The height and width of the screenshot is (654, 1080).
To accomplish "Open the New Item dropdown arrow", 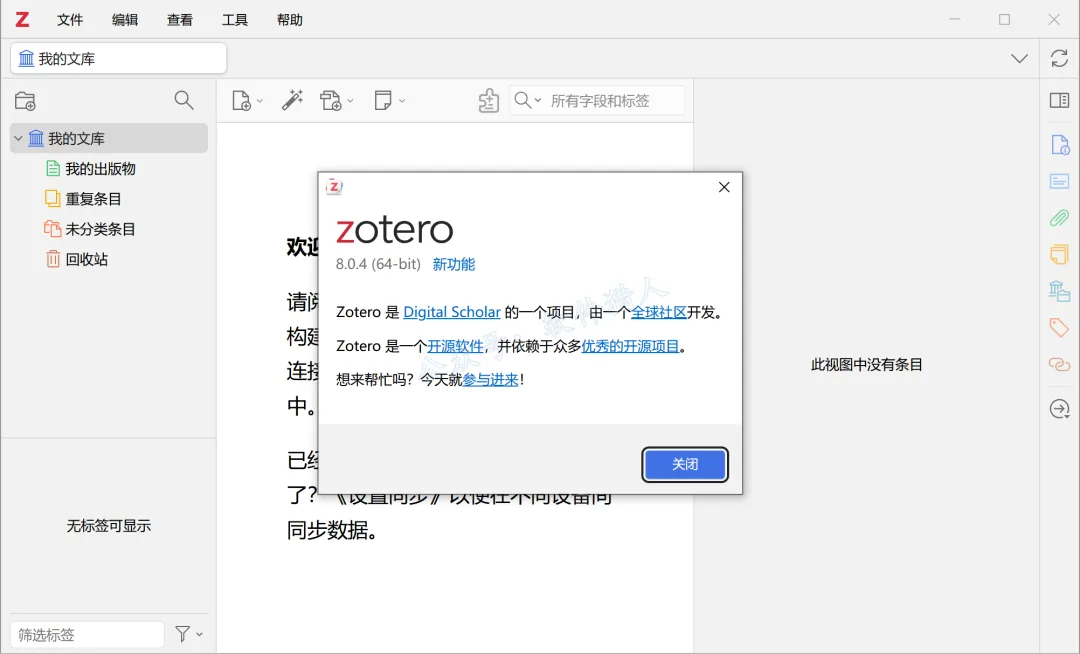I will (x=260, y=101).
